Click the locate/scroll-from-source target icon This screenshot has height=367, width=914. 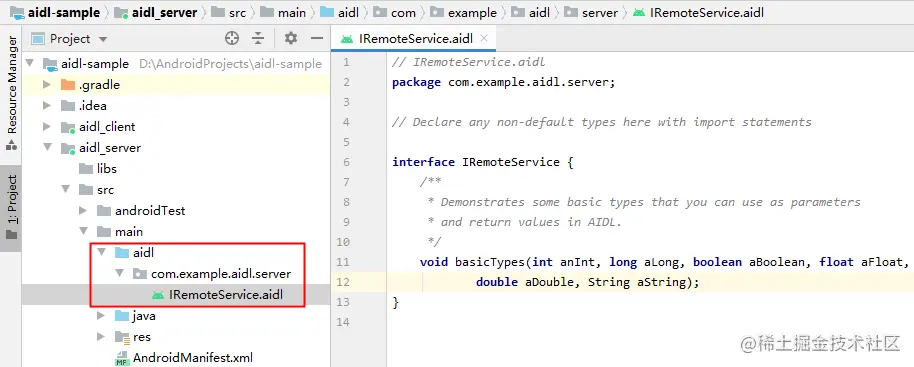tap(232, 38)
